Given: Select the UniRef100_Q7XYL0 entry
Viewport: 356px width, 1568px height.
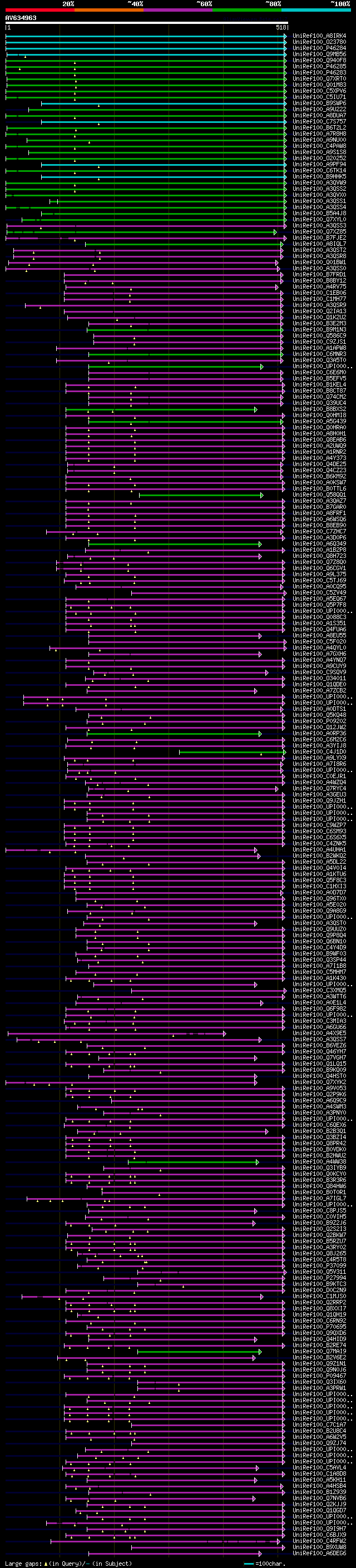Looking at the screenshot, I should [x=319, y=220].
